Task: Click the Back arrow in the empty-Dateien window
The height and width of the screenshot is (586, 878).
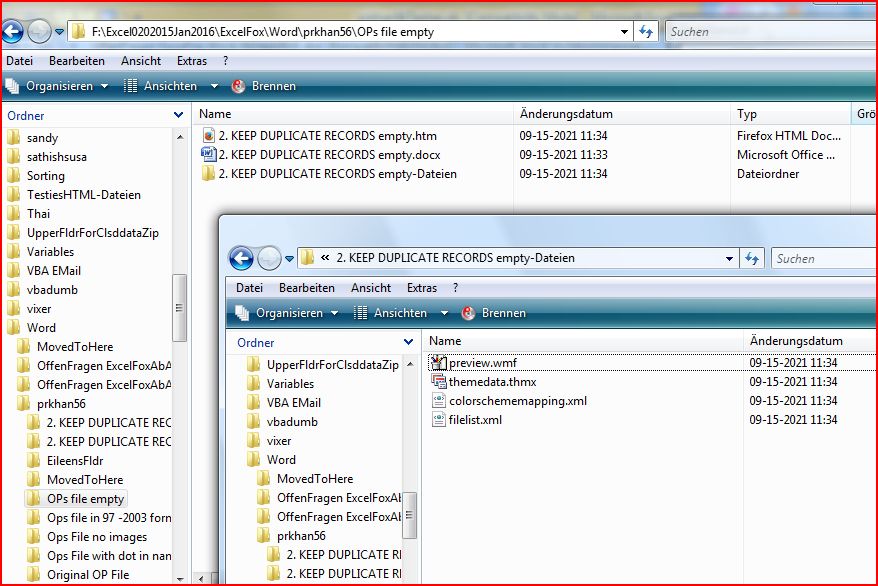Action: [x=242, y=259]
